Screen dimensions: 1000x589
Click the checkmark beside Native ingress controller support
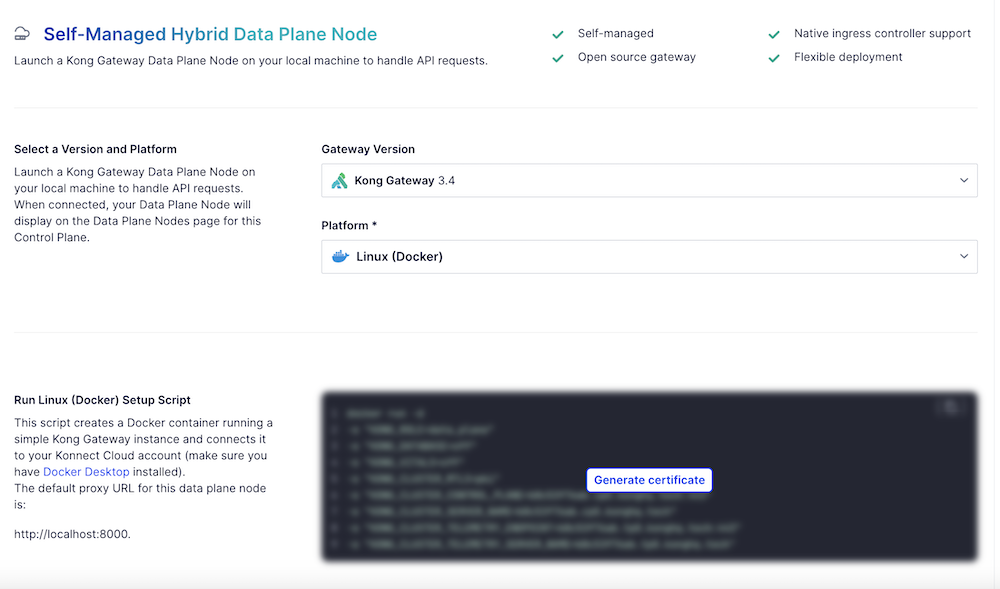[774, 33]
